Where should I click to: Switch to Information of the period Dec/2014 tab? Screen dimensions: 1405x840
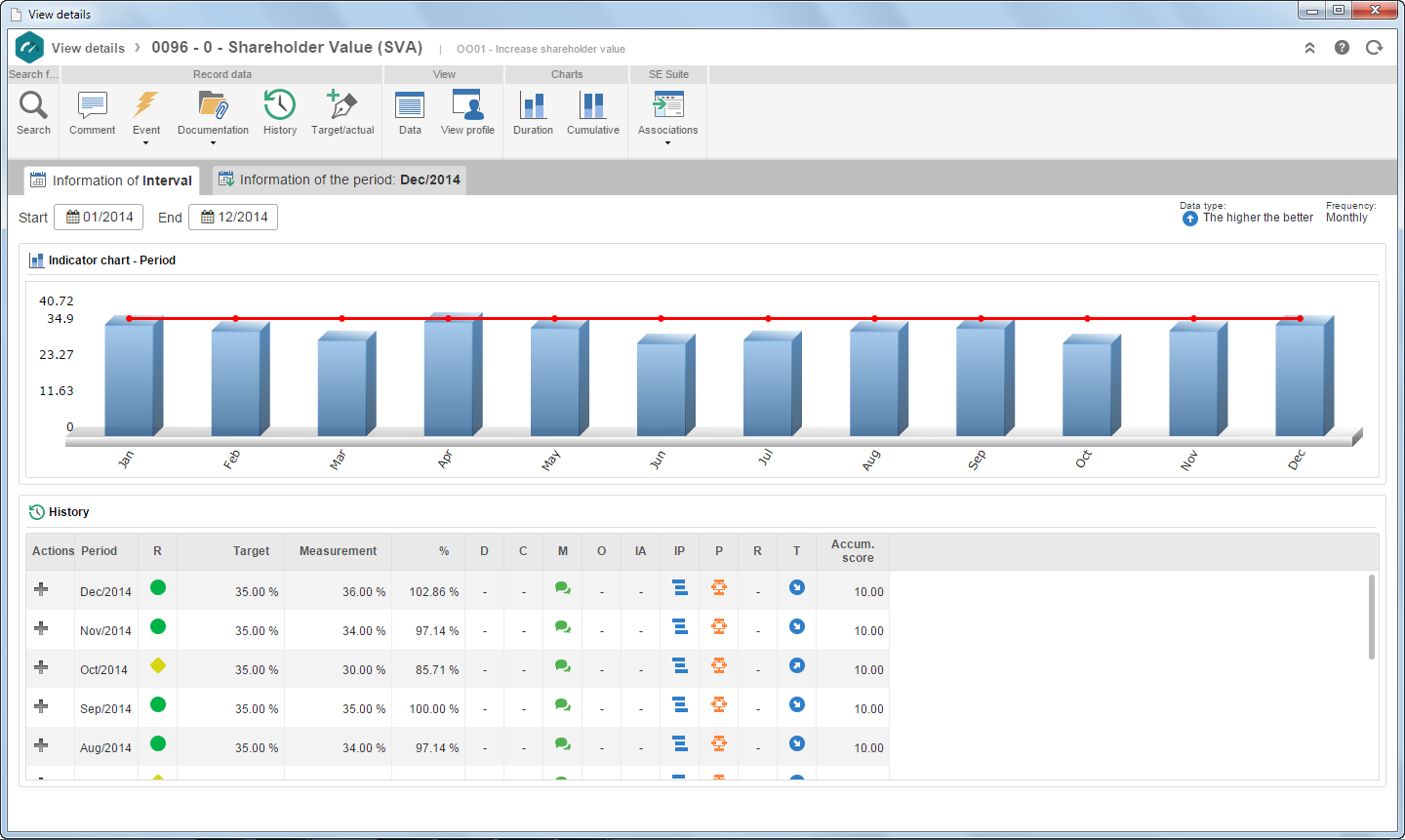click(x=340, y=180)
